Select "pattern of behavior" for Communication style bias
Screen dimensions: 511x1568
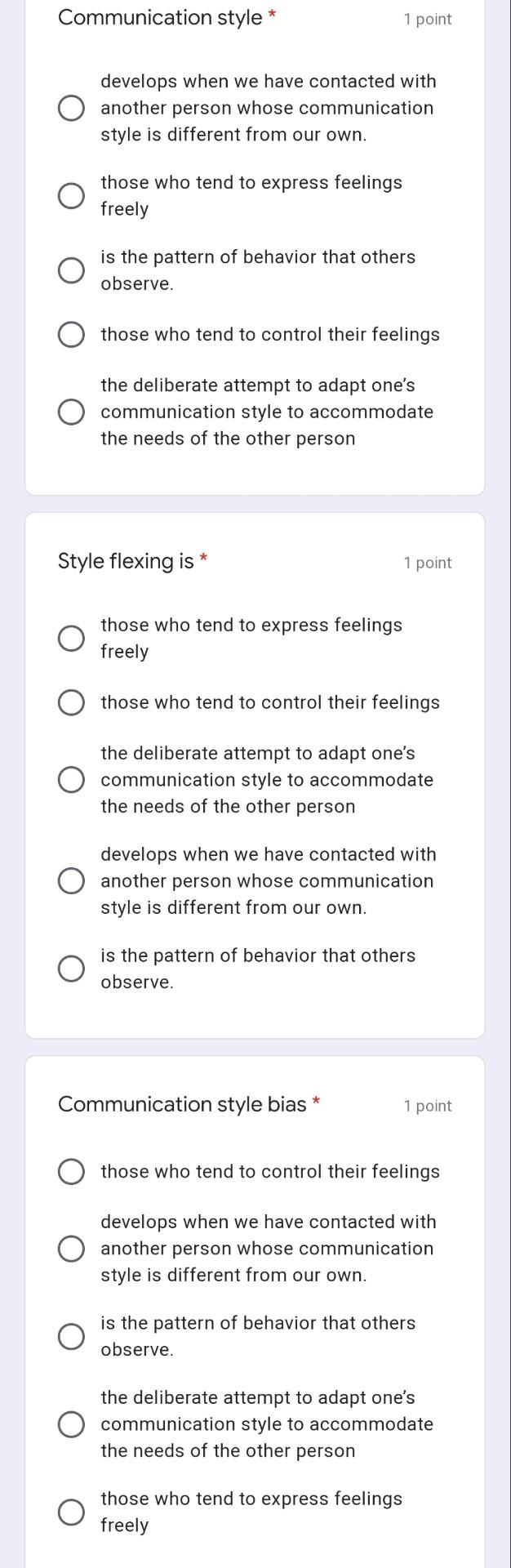72,1330
